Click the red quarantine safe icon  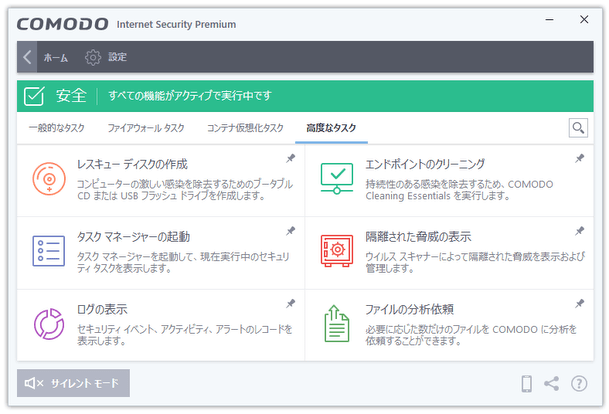coord(337,251)
